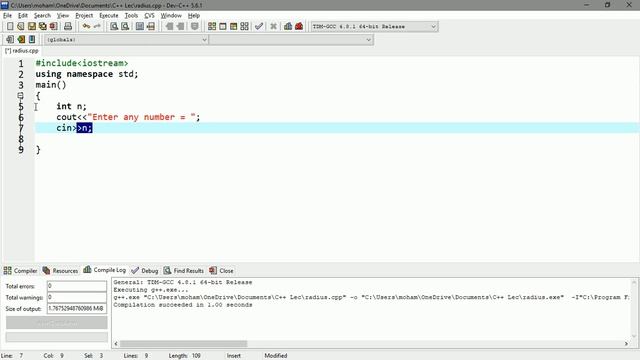640x360 pixels.
Task: Save the current file via floppy icon
Action: click(32, 27)
